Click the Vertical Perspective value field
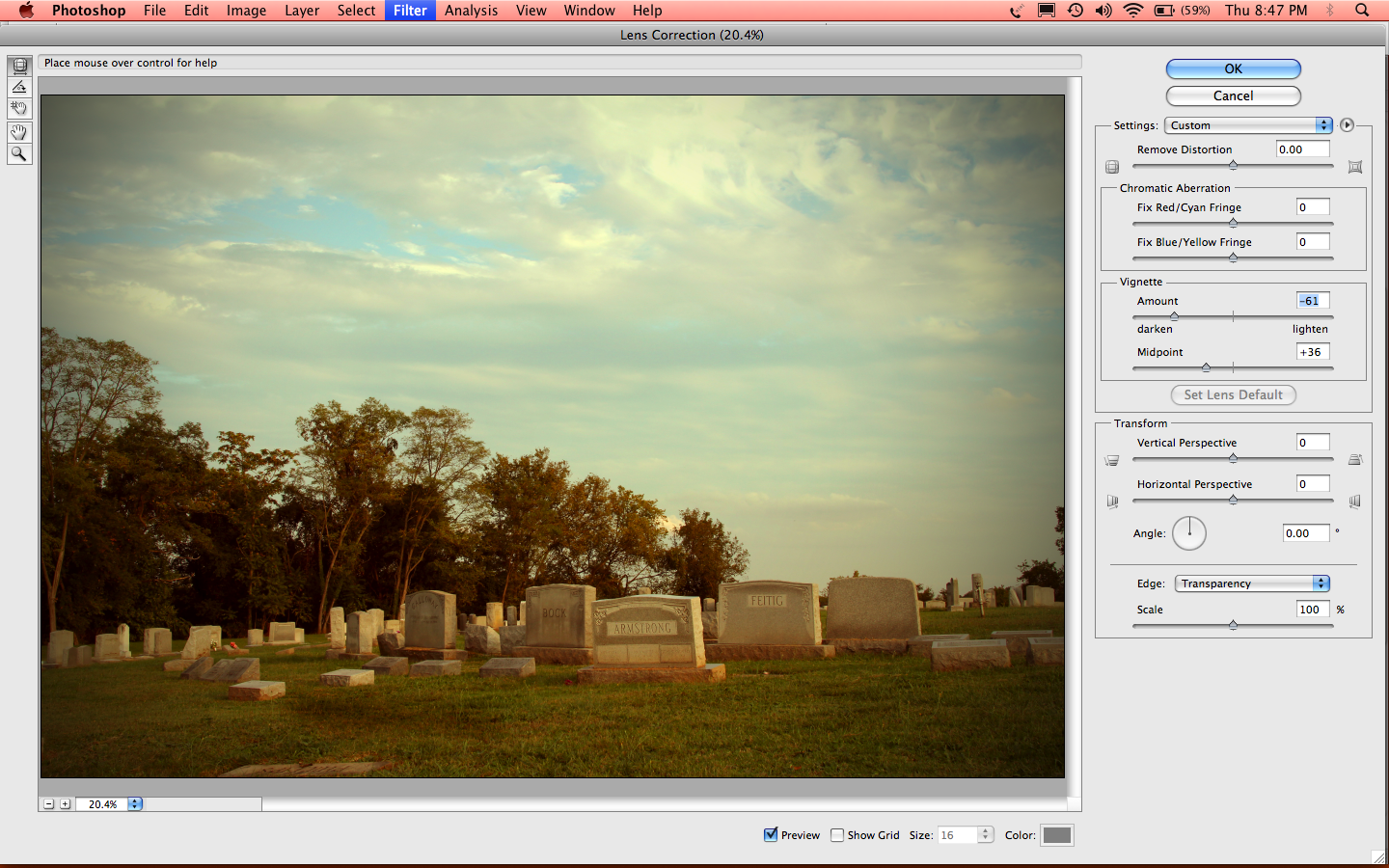1389x868 pixels. tap(1313, 443)
